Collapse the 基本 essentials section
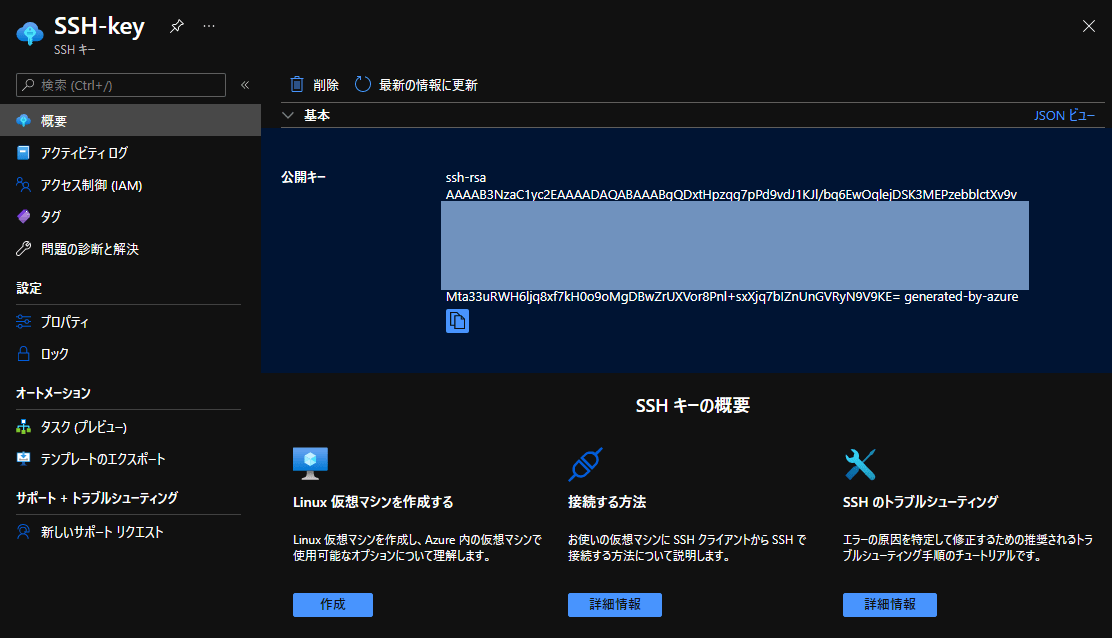 click(x=287, y=115)
